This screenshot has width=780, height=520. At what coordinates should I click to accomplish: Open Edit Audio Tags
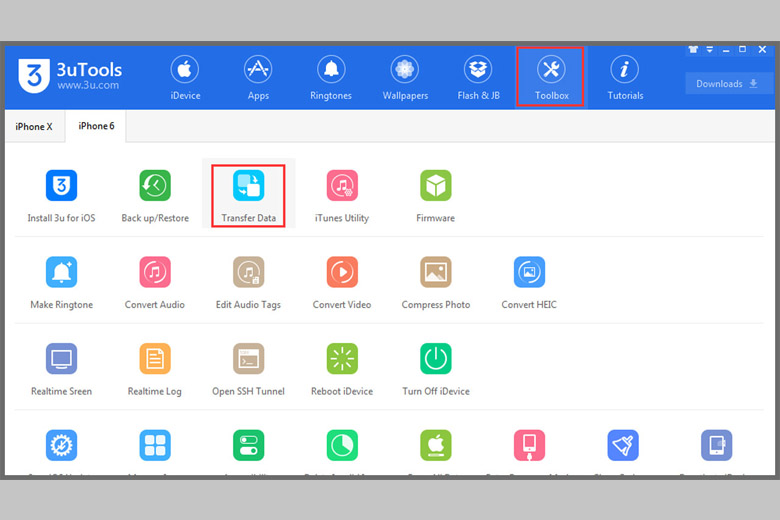pyautogui.click(x=248, y=283)
